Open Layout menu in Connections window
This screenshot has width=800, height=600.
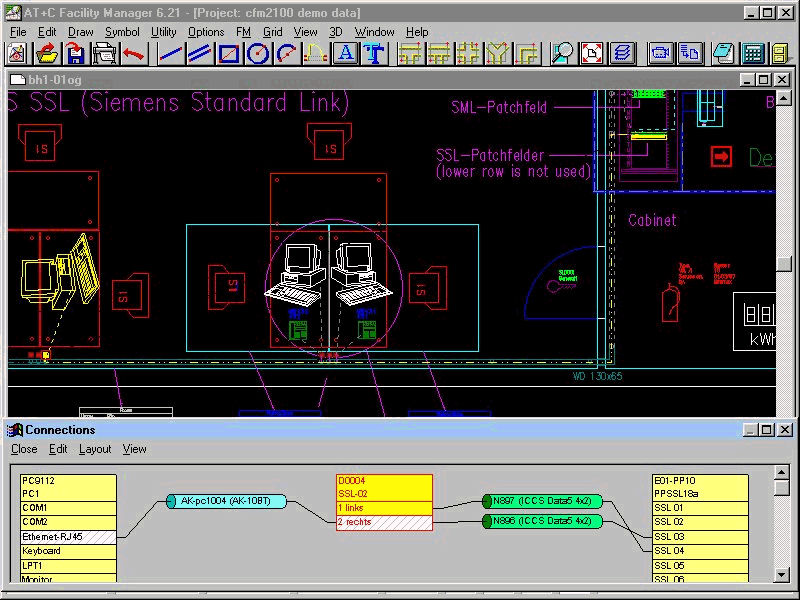pos(95,449)
